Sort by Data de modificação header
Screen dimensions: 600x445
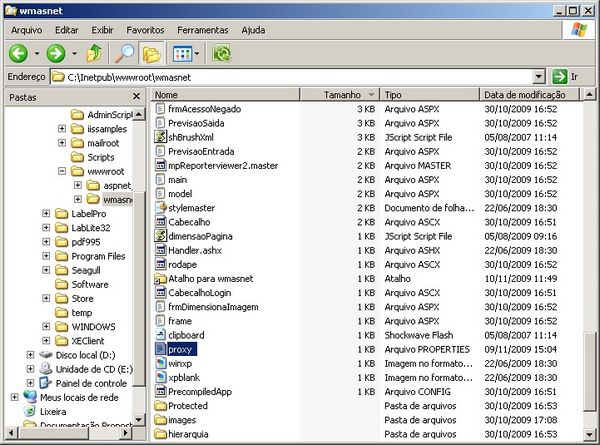coord(530,95)
